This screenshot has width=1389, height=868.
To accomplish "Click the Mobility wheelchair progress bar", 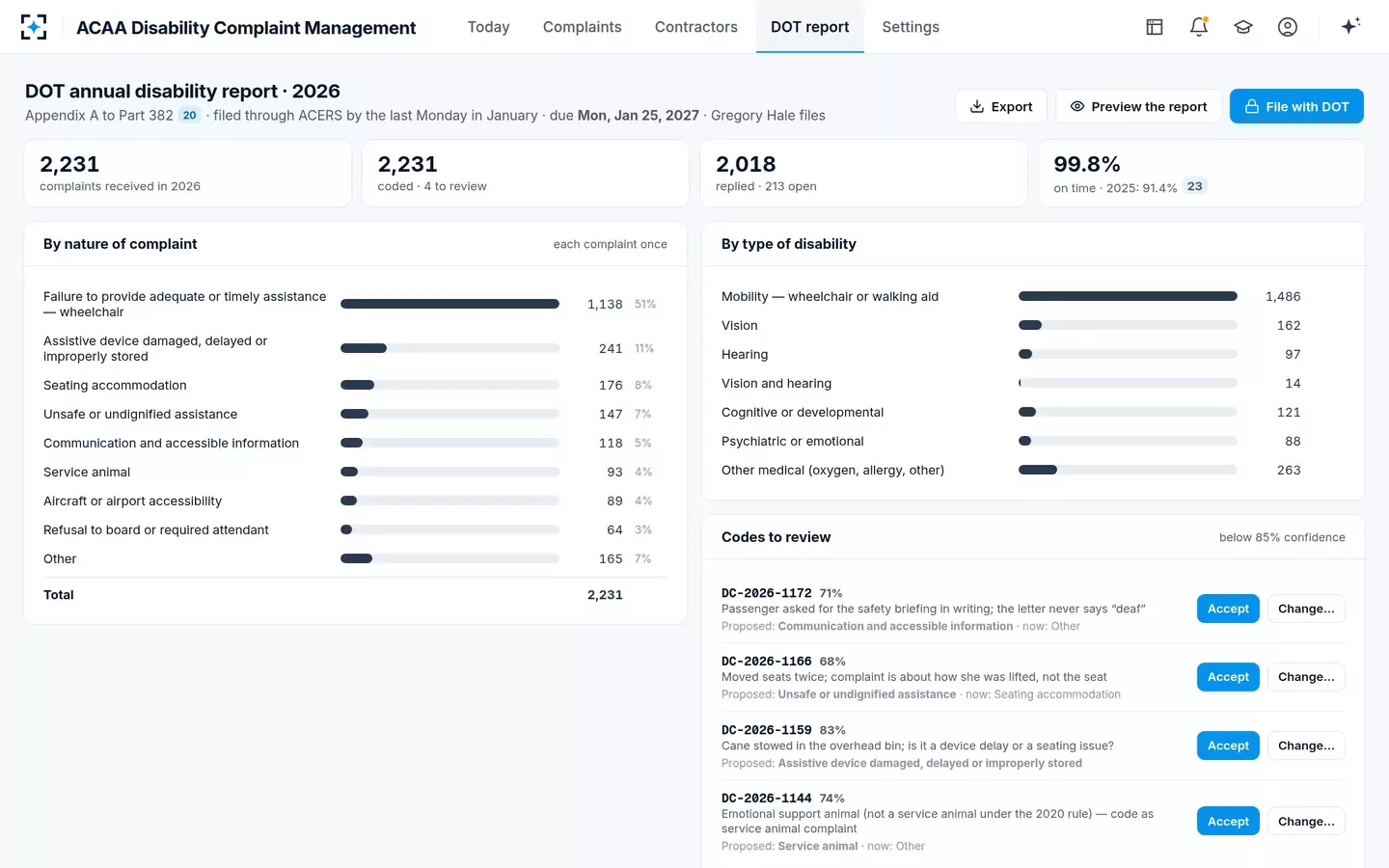I will (1128, 296).
